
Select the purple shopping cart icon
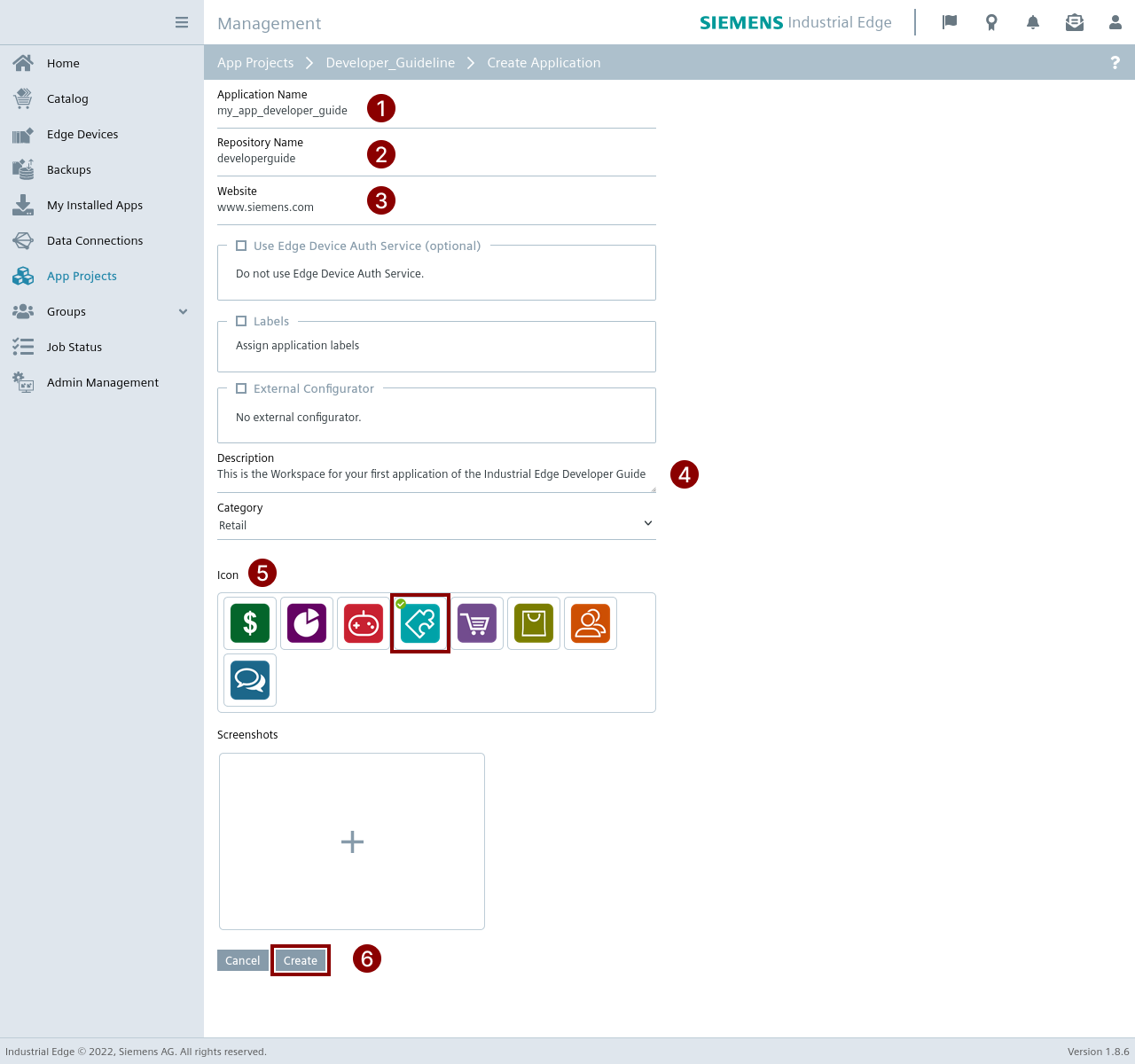[477, 623]
